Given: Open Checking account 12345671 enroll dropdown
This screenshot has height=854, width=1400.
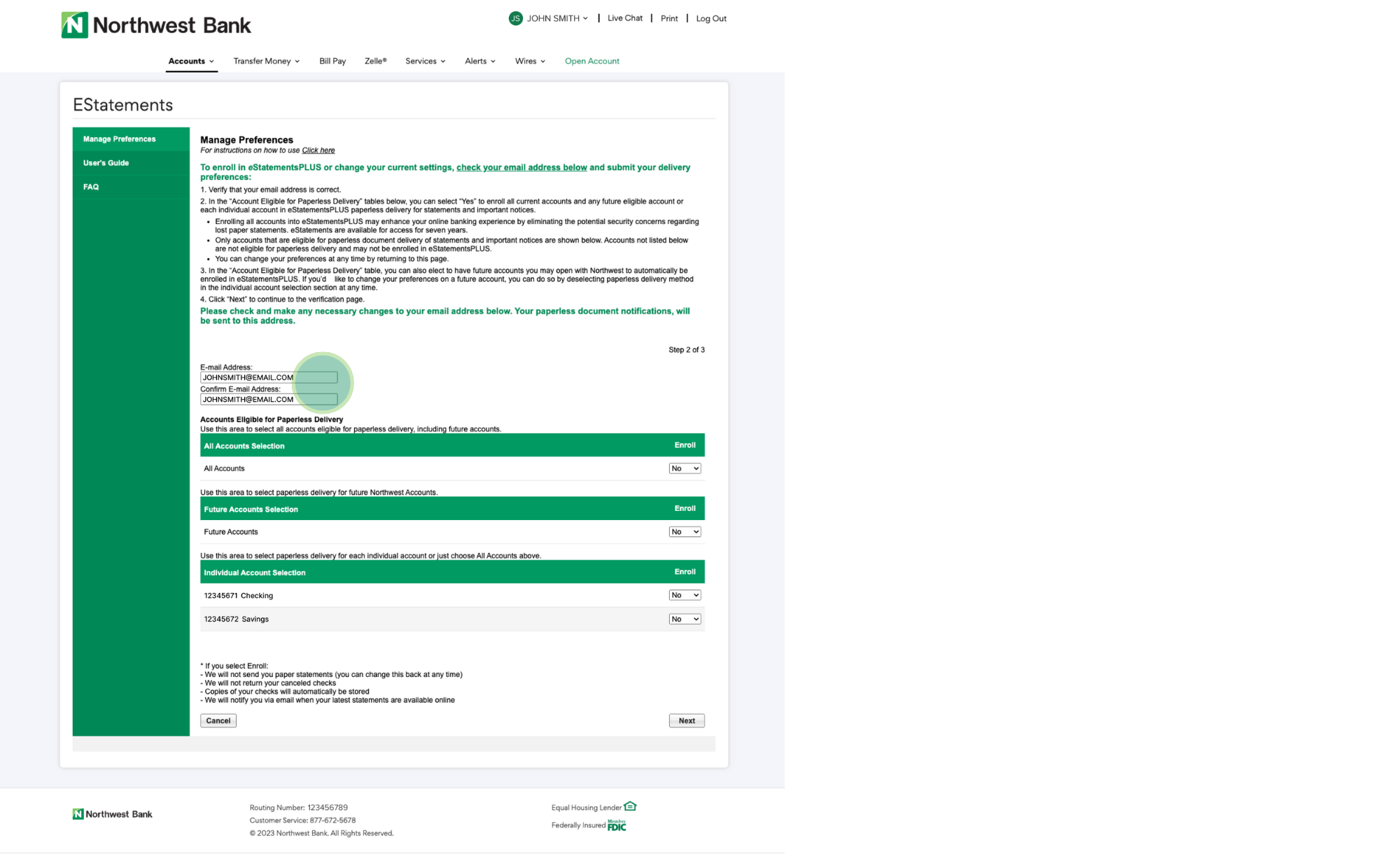Looking at the screenshot, I should [684, 595].
